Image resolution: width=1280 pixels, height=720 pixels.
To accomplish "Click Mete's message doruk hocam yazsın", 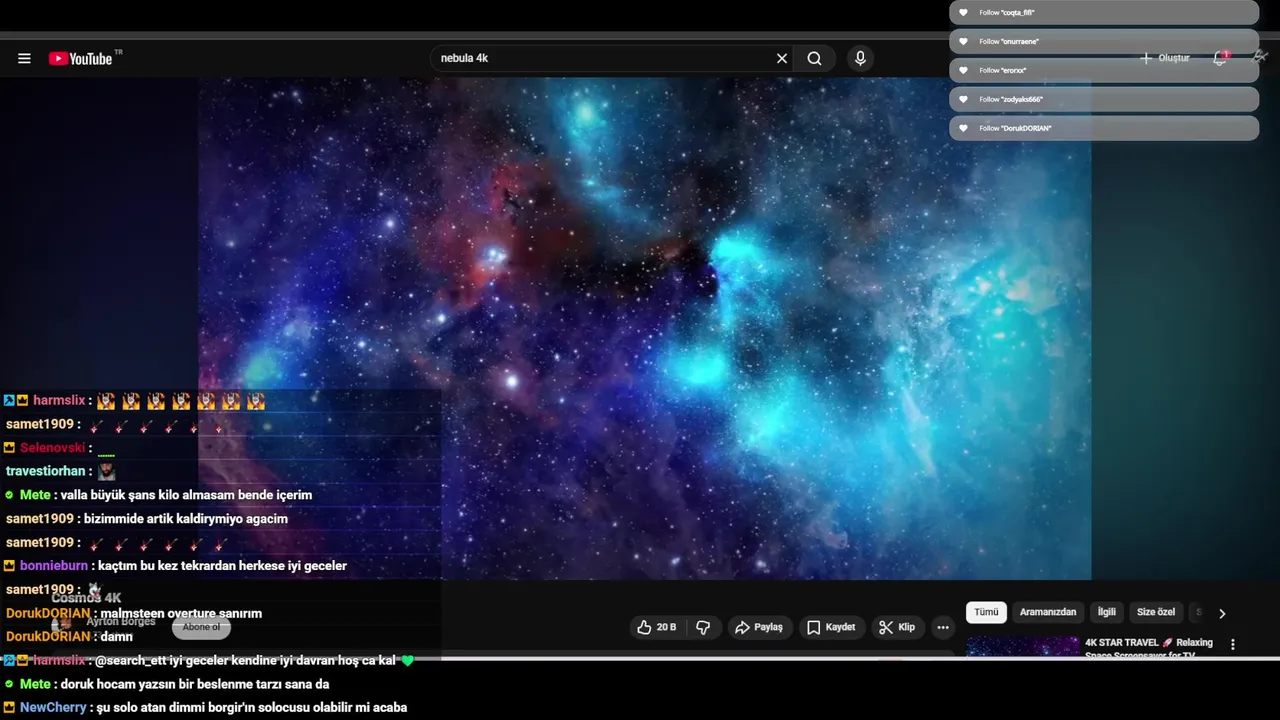I will tap(195, 684).
